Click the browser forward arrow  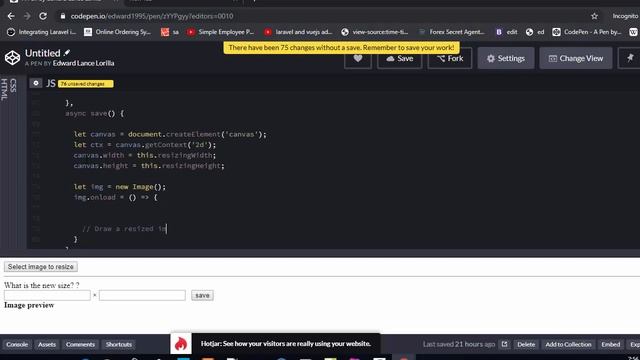[27, 16]
